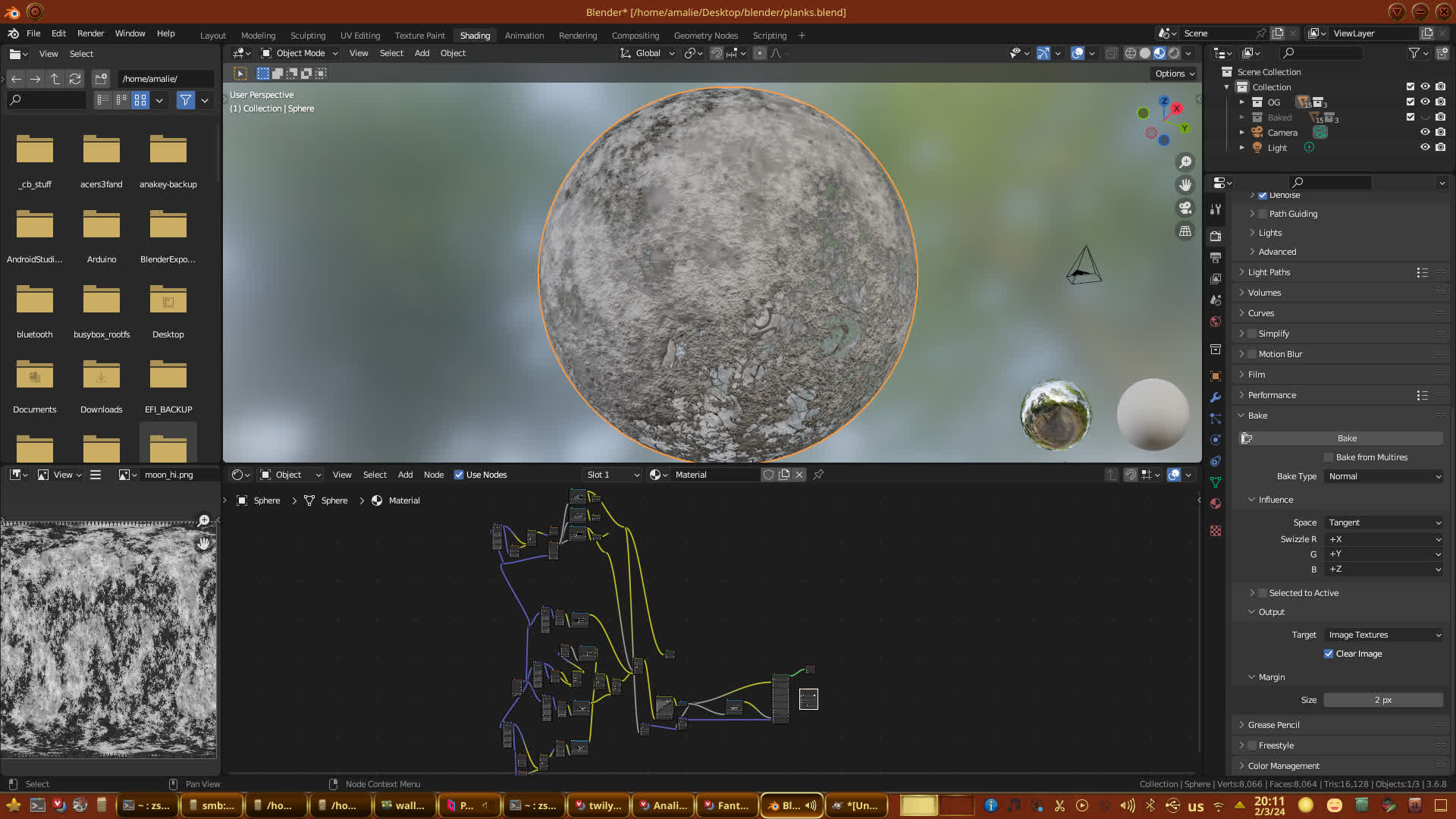Image resolution: width=1456 pixels, height=819 pixels.
Task: Open the Modifier wrench properties tab
Action: 1216,397
